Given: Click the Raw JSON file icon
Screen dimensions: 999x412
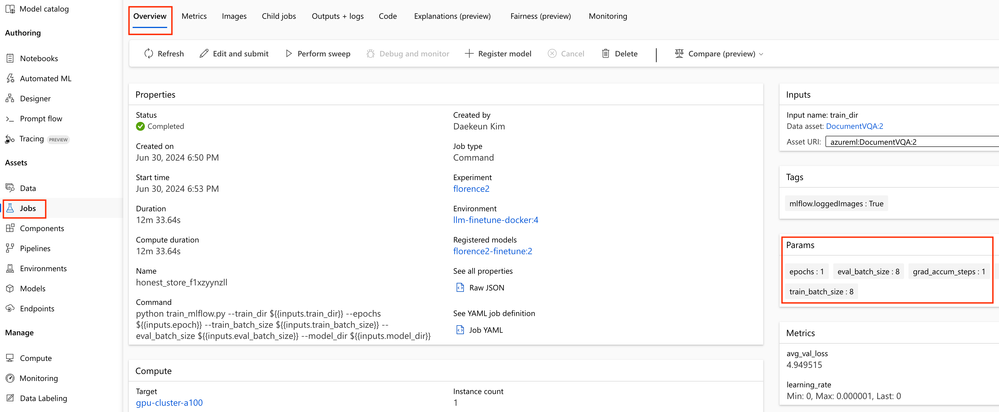Looking at the screenshot, I should (460, 288).
